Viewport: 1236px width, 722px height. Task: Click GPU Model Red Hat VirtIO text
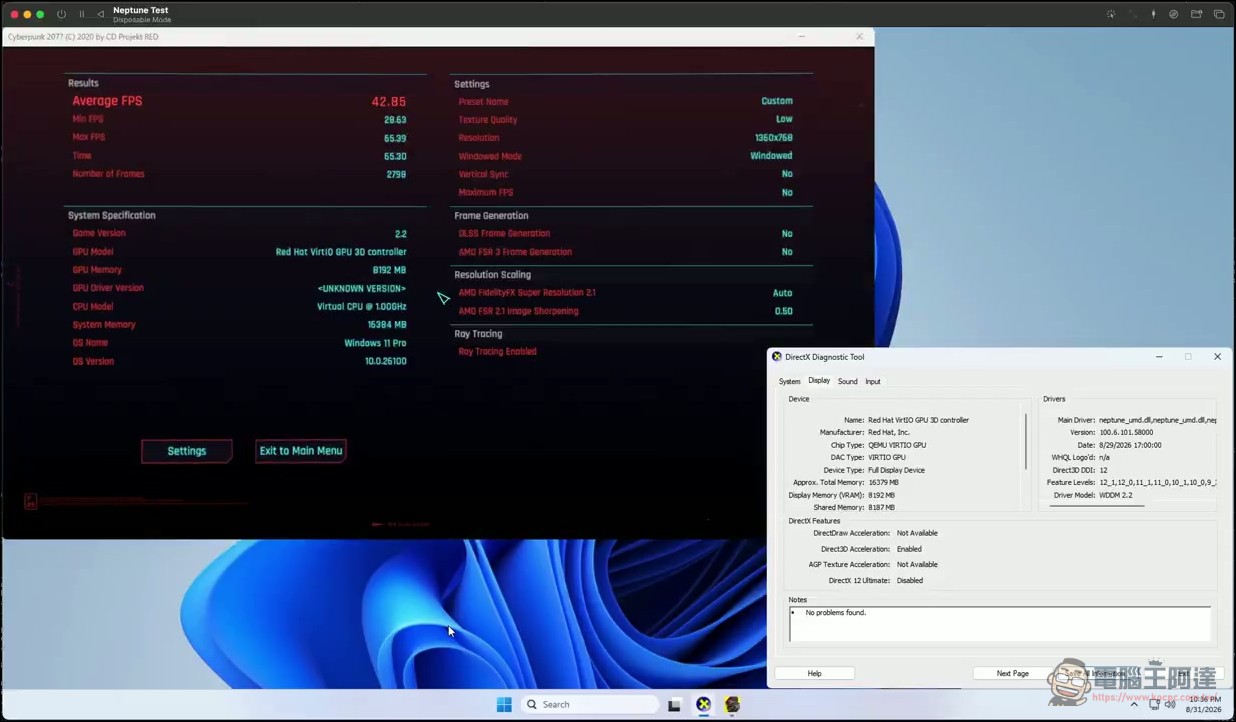pyautogui.click(x=341, y=252)
